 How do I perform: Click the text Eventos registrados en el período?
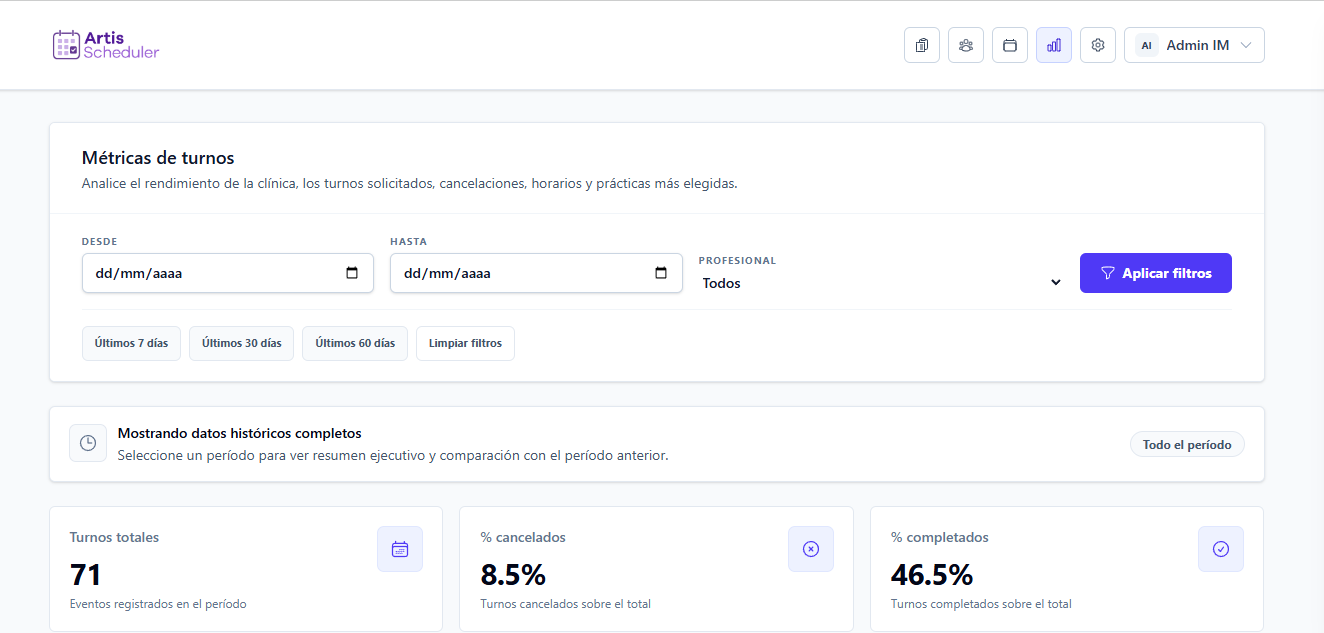(x=158, y=604)
